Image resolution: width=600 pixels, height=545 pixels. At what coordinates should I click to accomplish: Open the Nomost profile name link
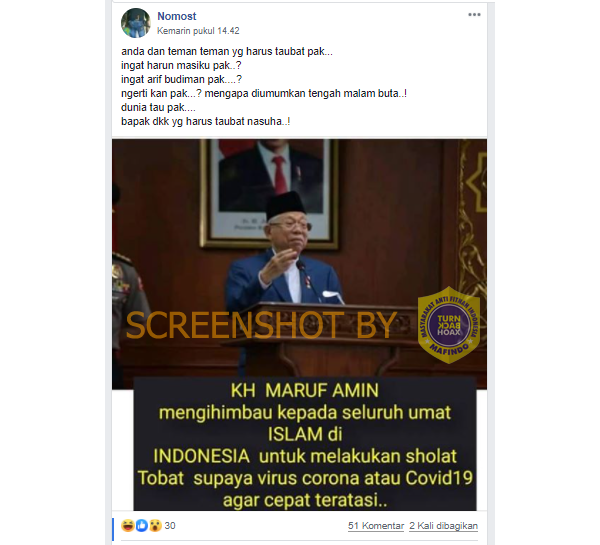point(176,16)
